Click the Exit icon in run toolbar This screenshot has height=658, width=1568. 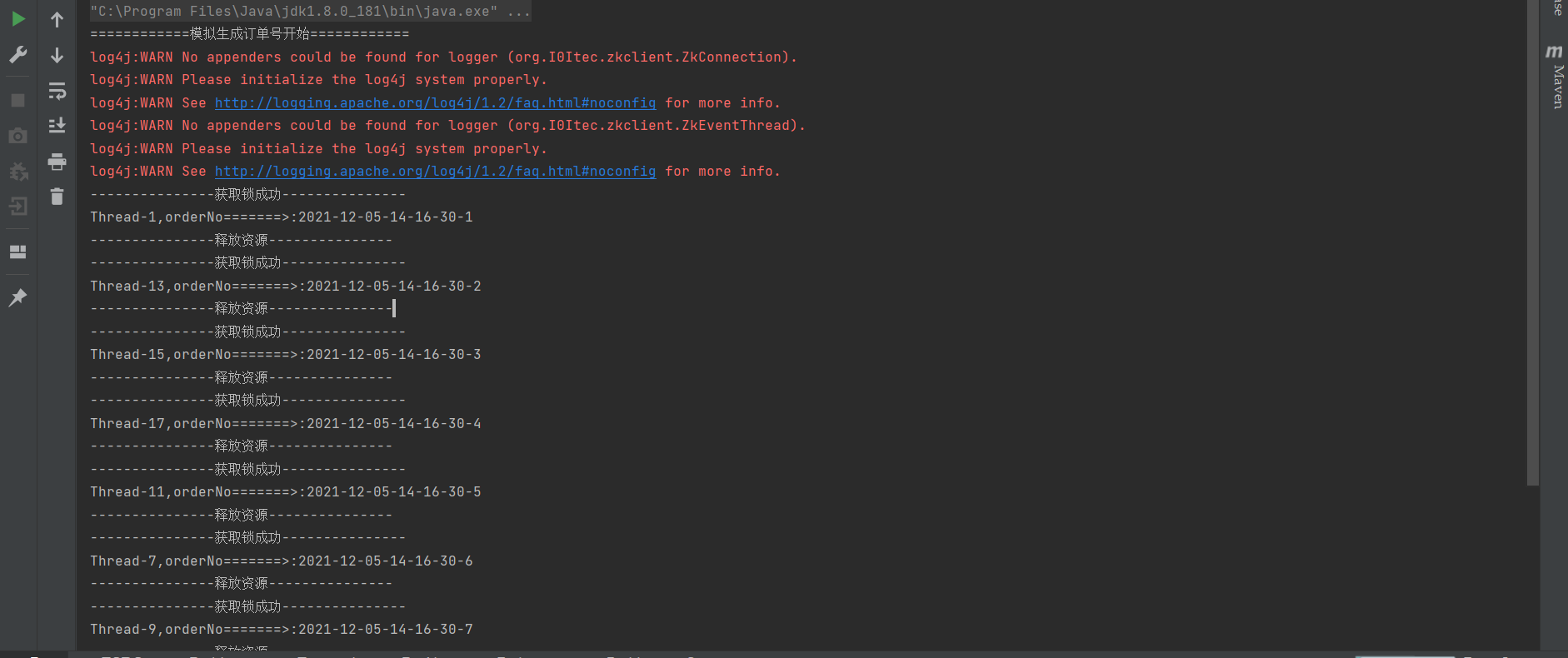[17, 206]
